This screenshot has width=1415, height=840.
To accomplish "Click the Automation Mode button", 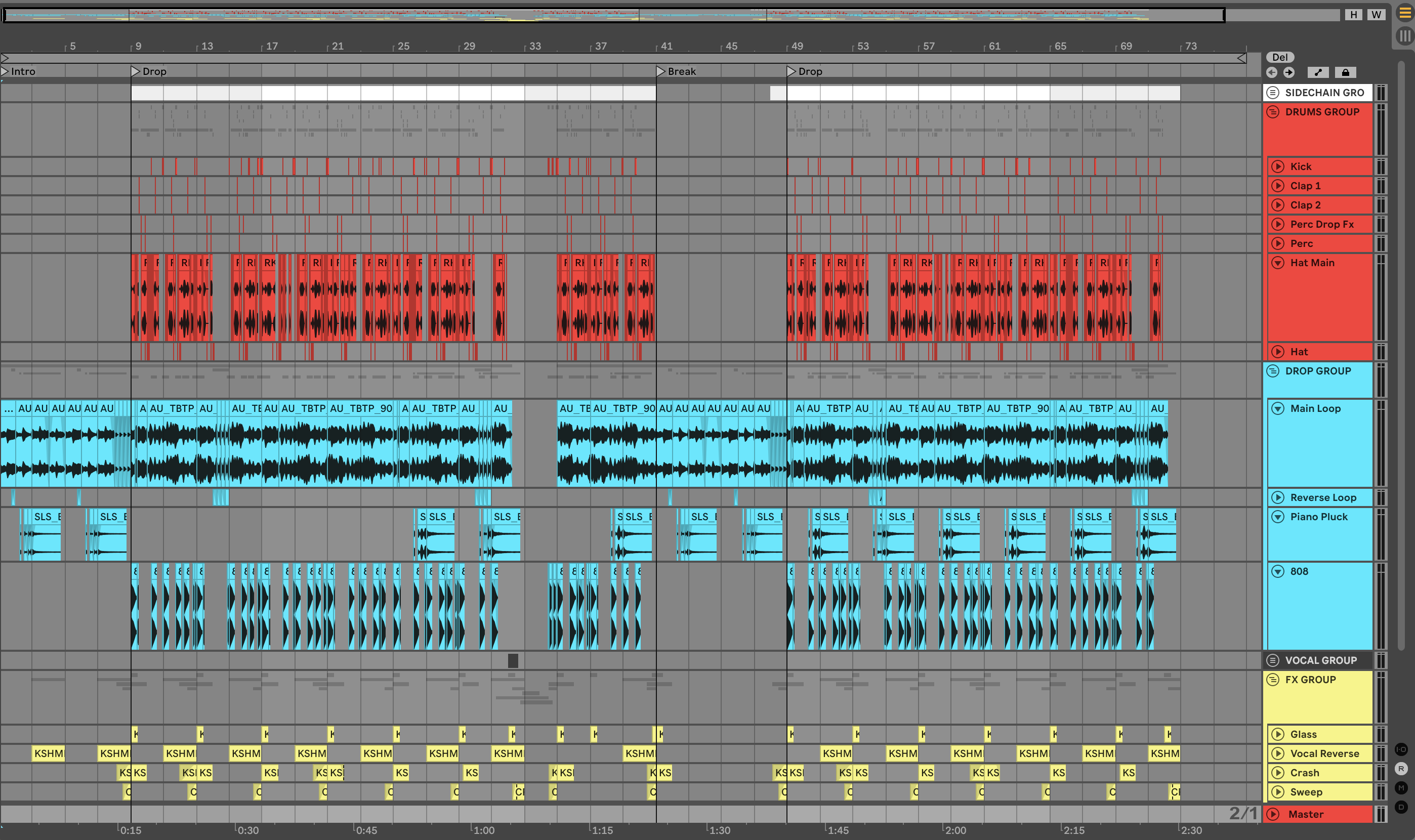I will 1318,72.
